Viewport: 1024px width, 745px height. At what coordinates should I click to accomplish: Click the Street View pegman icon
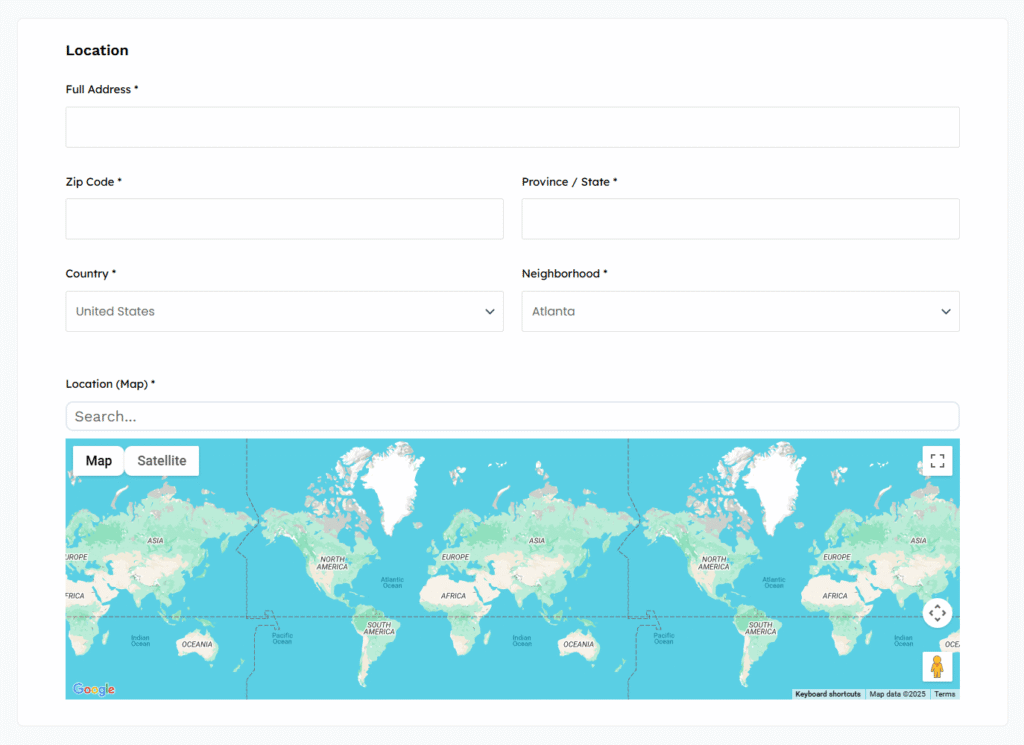tap(937, 667)
